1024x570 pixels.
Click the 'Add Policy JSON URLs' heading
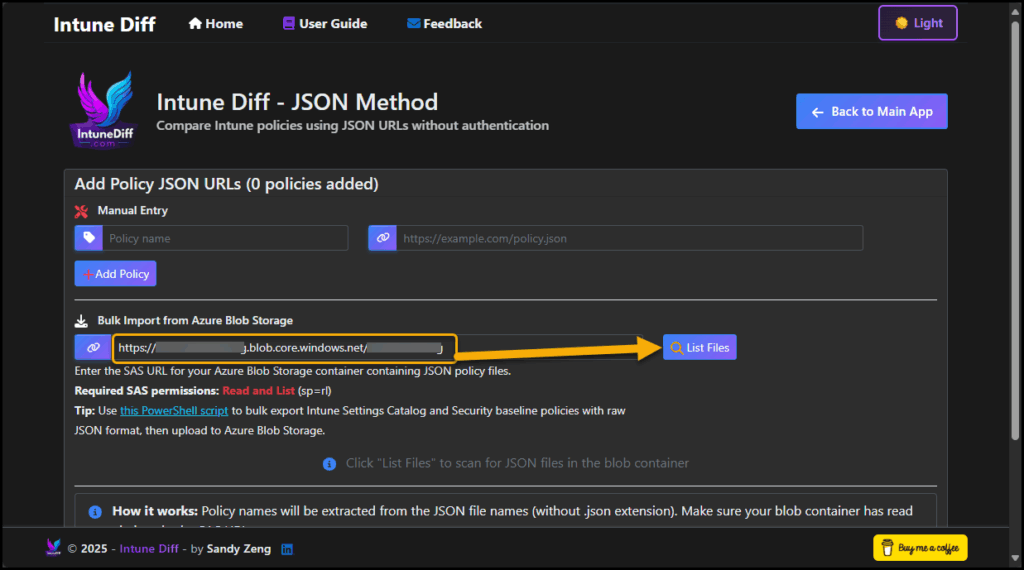tap(227, 184)
